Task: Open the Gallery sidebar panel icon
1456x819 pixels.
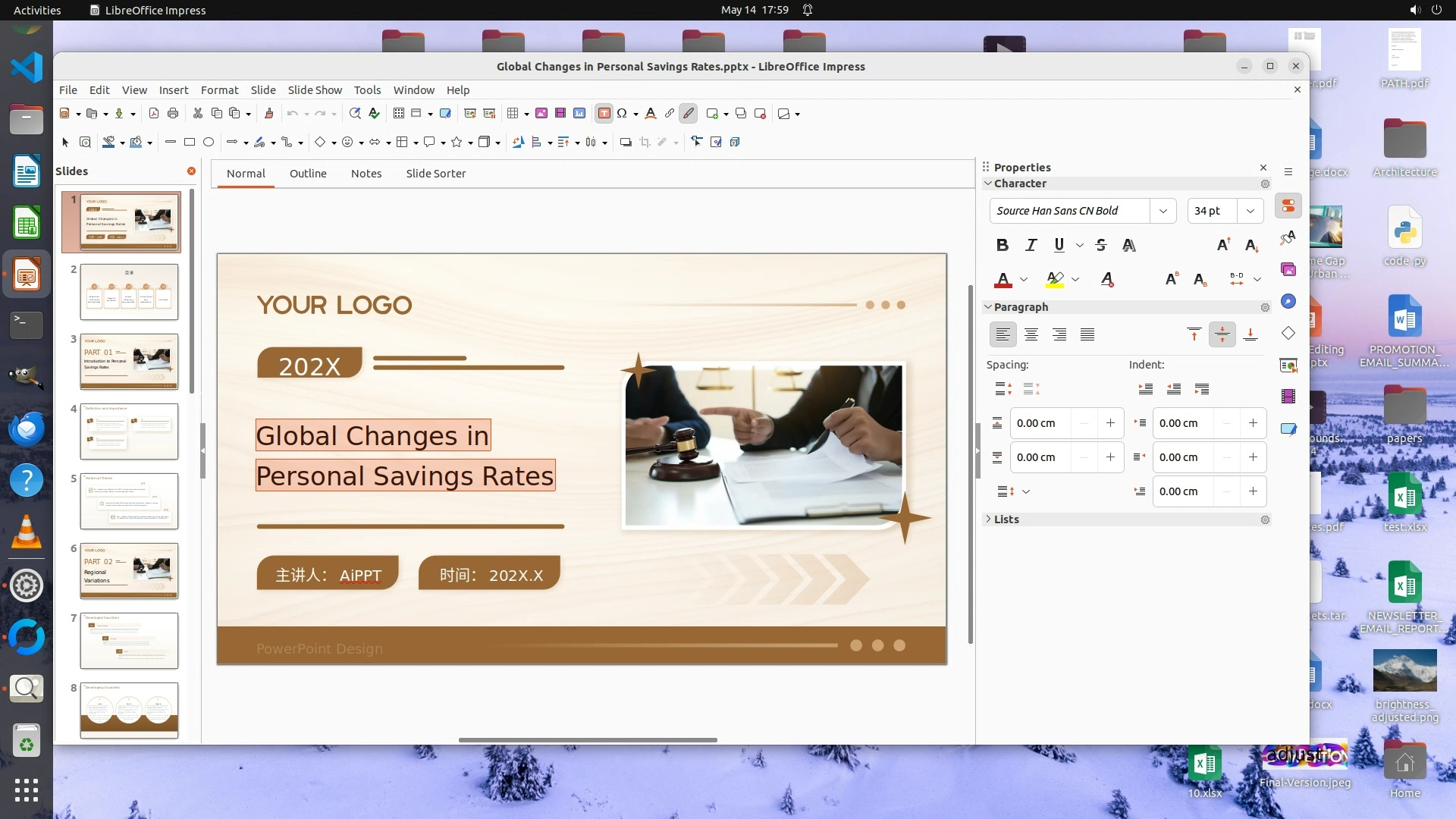Action: tap(1288, 269)
